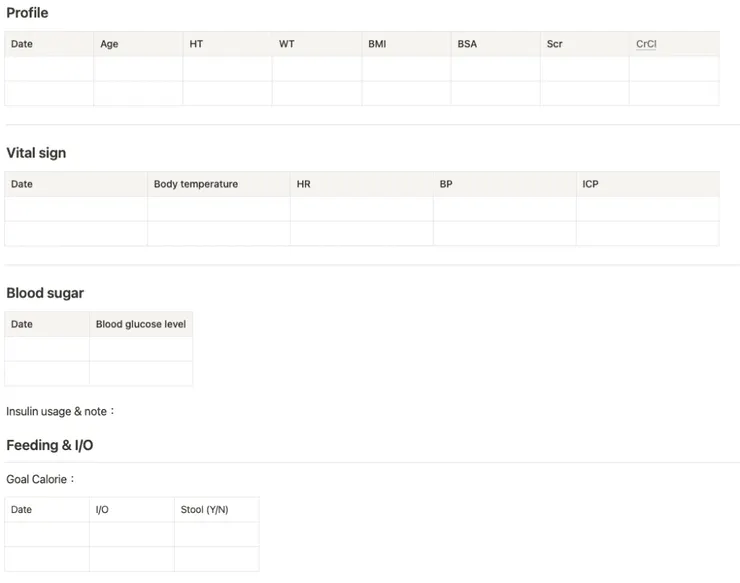Click the CrCl column header
This screenshot has width=740, height=583.
pos(646,44)
